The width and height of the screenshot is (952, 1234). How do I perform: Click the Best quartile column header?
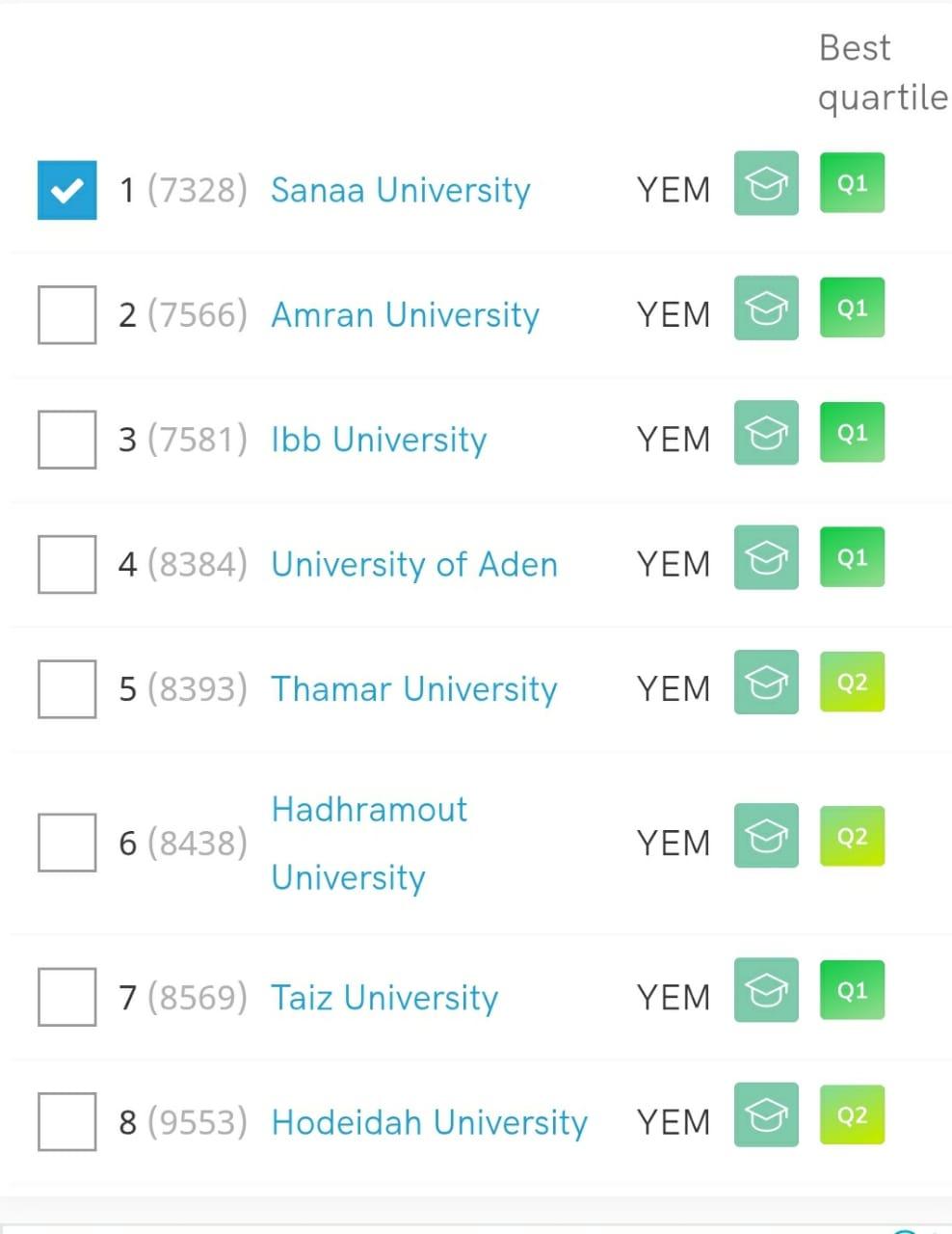[883, 72]
